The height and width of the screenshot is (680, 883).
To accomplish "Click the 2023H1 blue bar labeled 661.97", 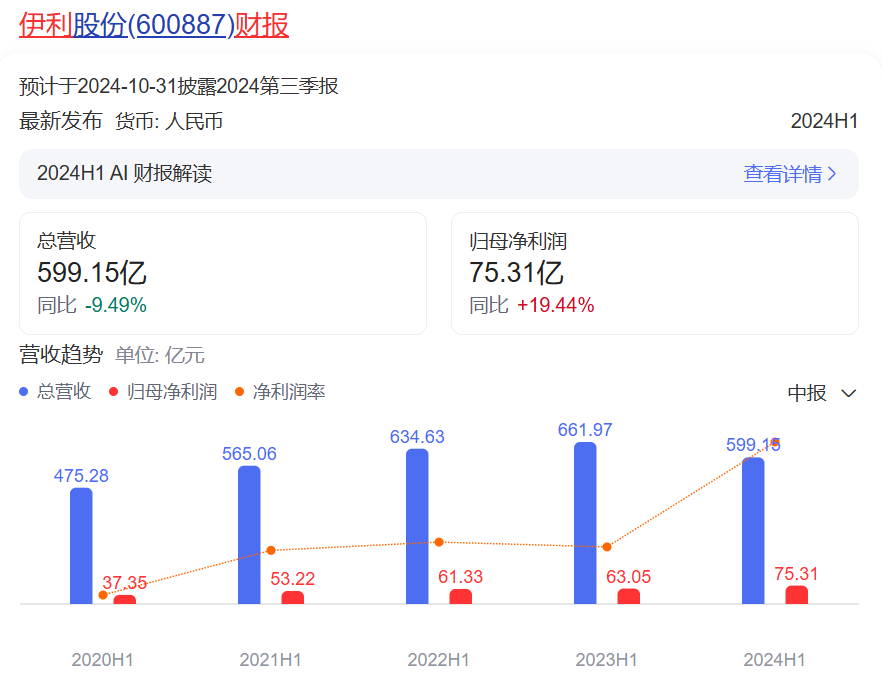I will pos(585,523).
